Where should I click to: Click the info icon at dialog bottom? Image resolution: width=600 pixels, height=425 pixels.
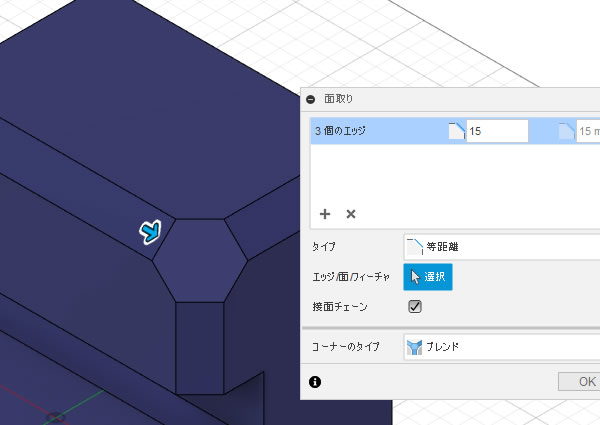click(315, 381)
